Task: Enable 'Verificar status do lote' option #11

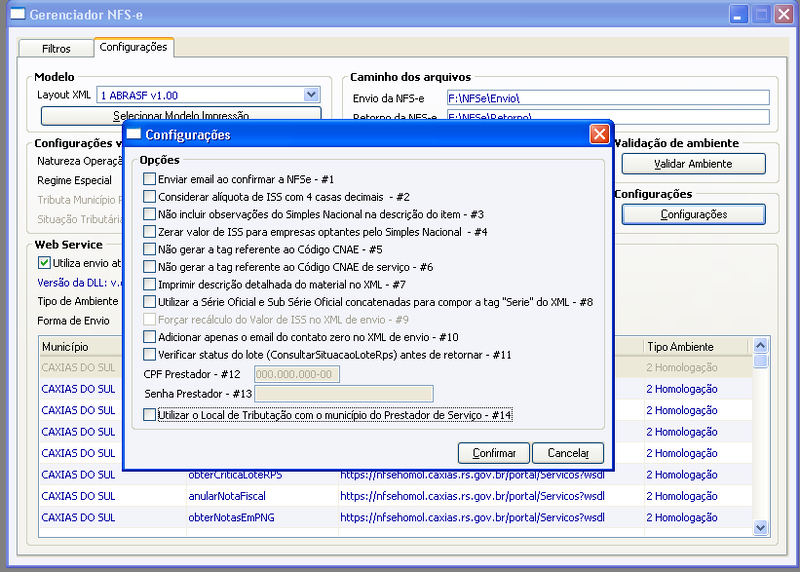Action: 149,354
